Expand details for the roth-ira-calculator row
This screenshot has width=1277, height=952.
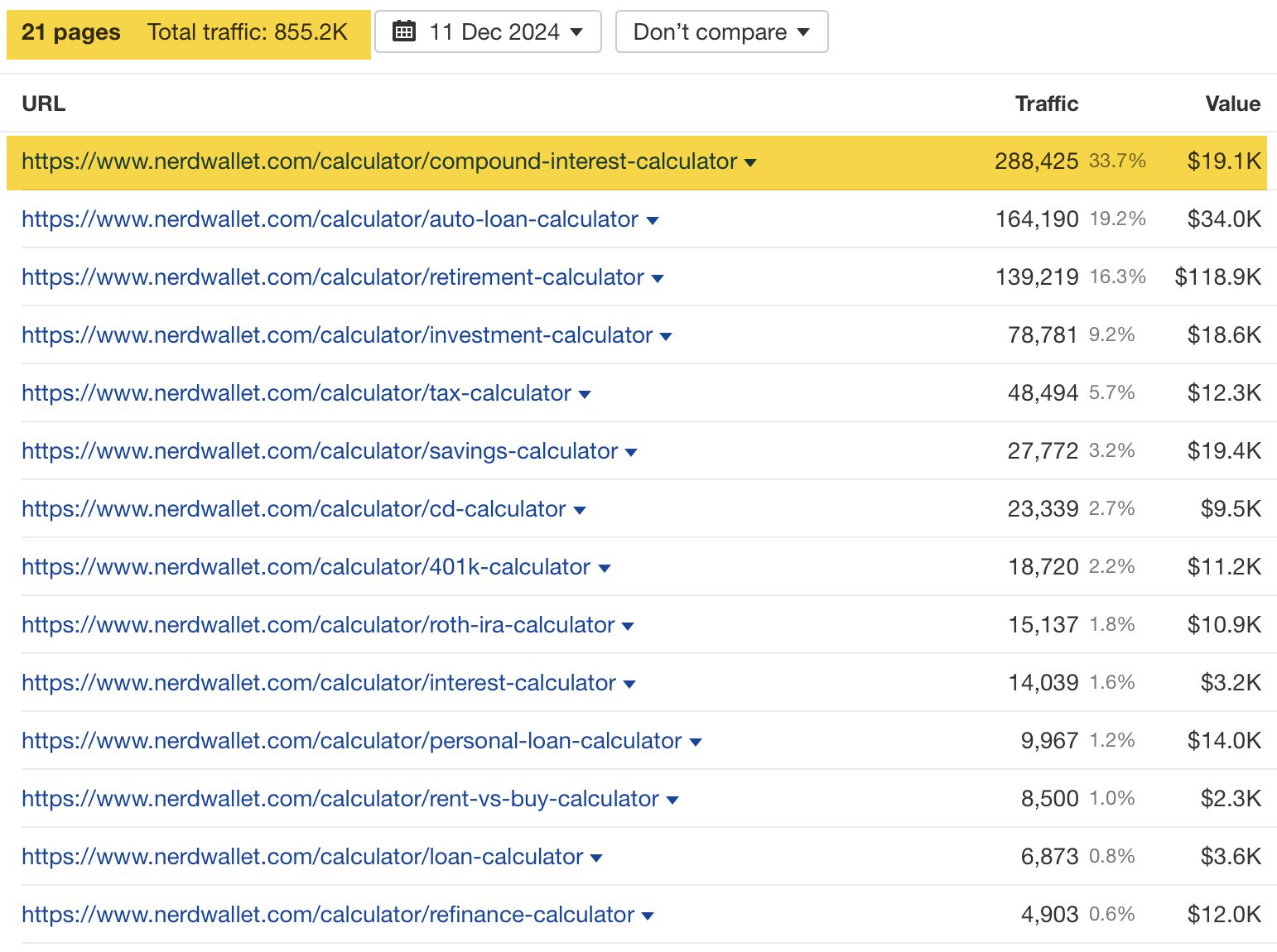click(629, 626)
